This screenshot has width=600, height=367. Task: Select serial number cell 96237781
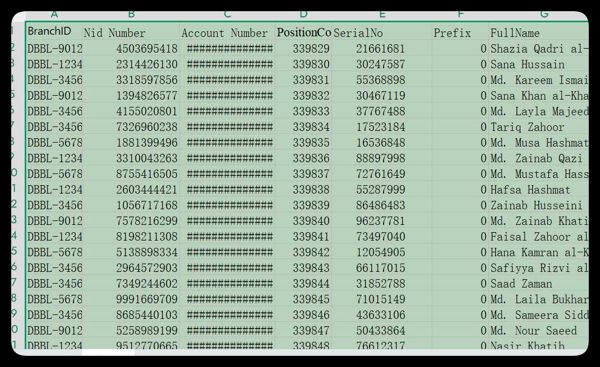(x=382, y=221)
